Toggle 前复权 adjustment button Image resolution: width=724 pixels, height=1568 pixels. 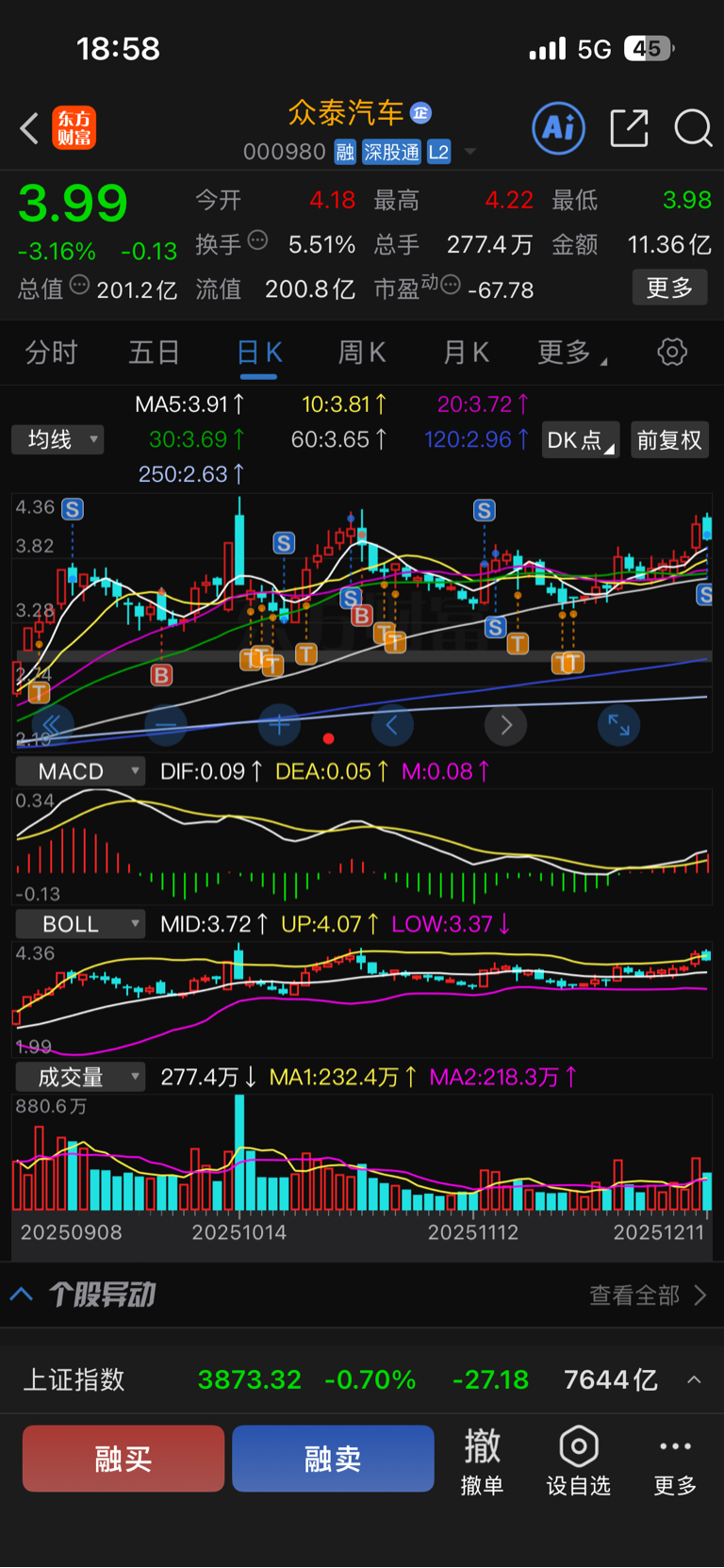point(669,440)
